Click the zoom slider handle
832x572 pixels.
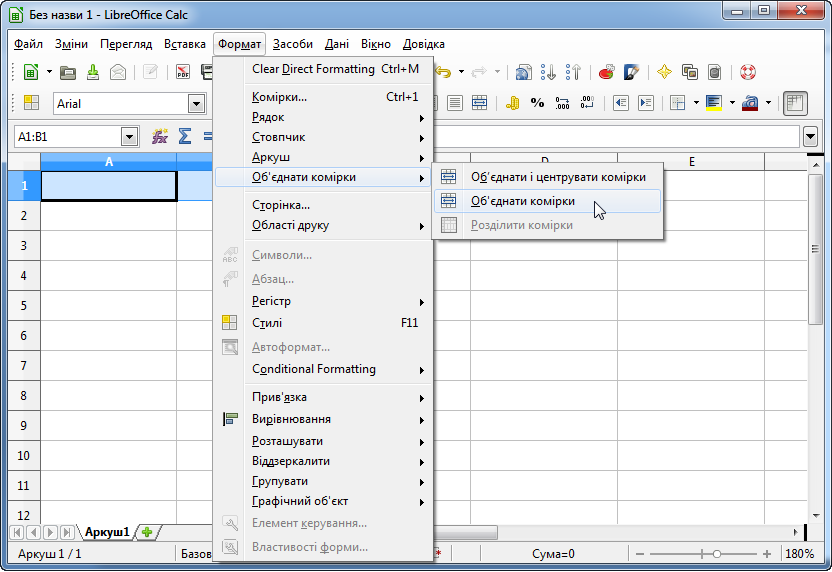[x=716, y=554]
